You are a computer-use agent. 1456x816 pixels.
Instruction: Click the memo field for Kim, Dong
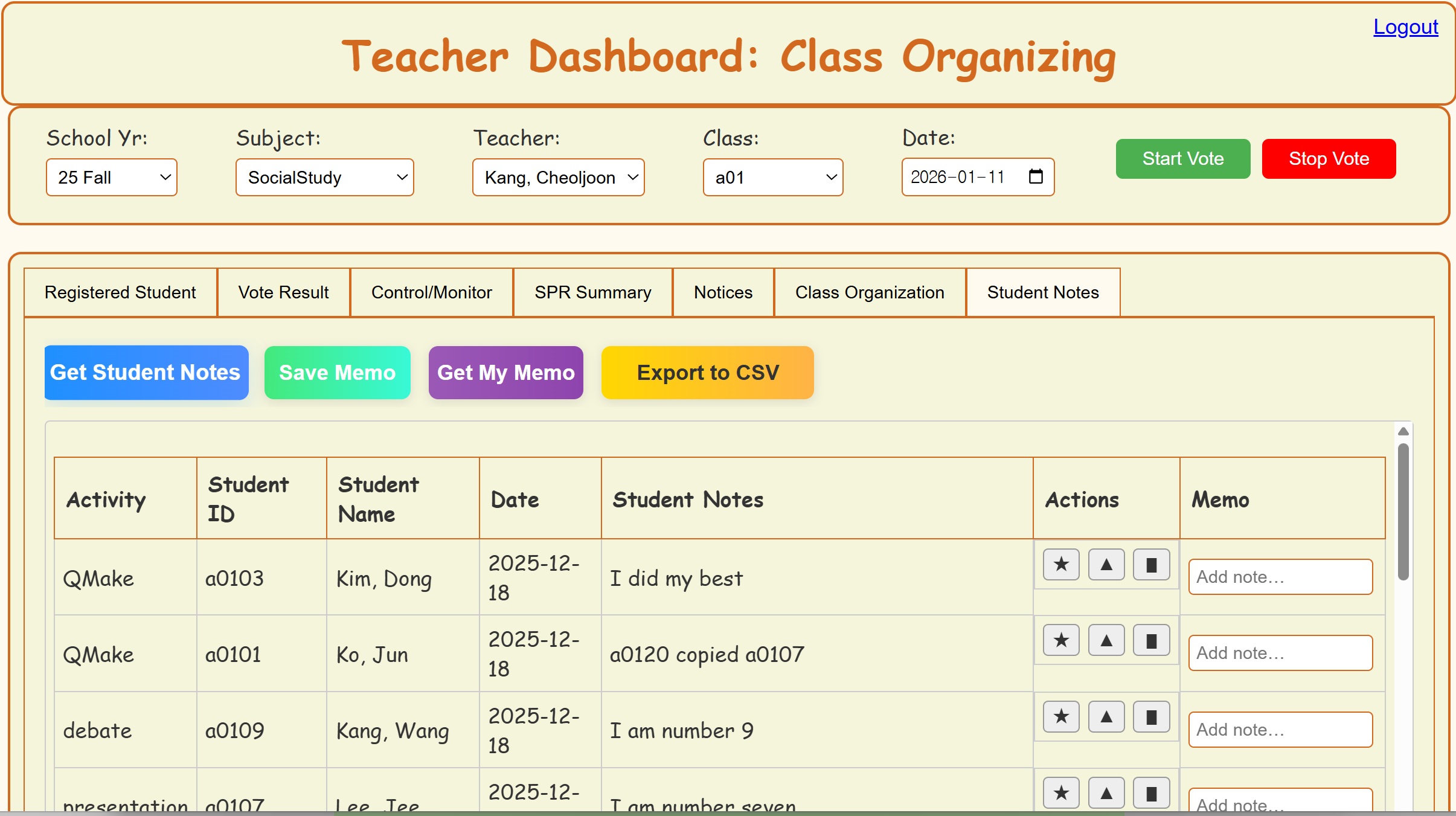click(1280, 577)
